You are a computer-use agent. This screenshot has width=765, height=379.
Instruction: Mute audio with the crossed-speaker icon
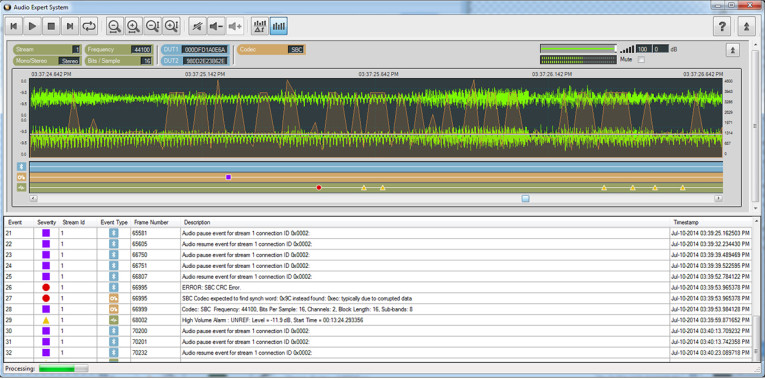[197, 26]
